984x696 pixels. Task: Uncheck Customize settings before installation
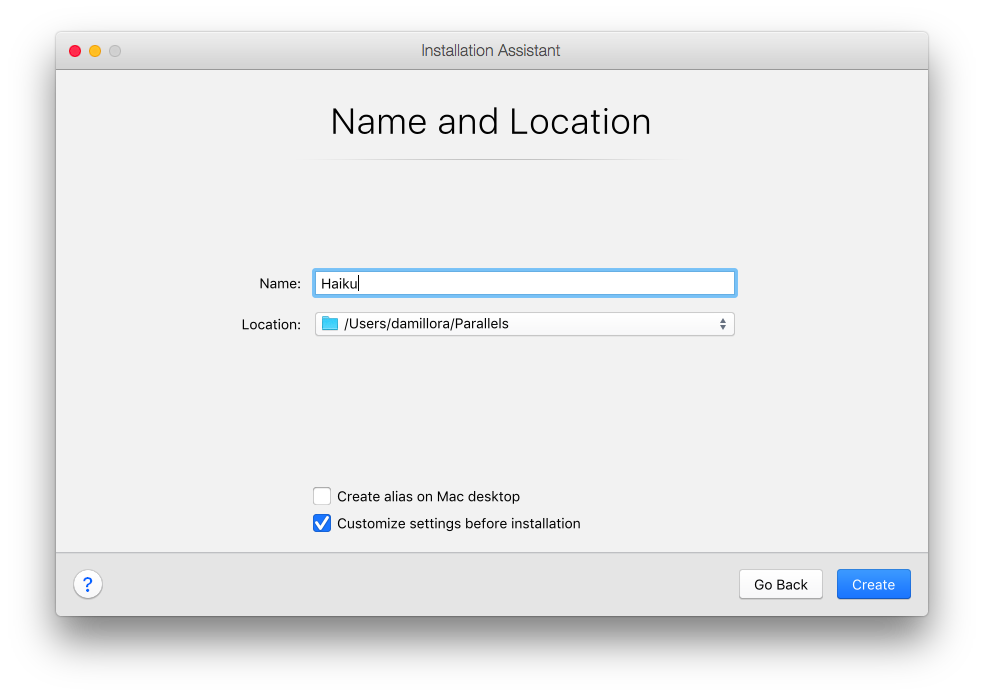click(322, 523)
